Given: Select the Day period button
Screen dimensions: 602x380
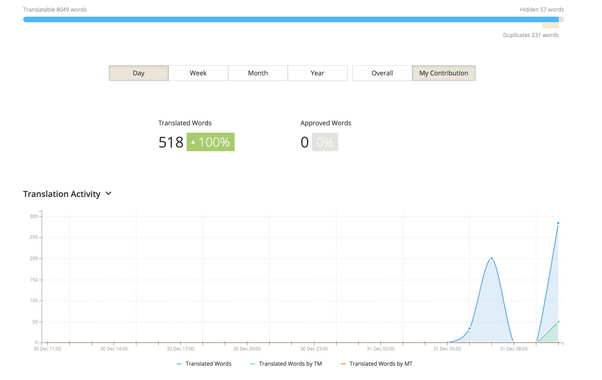Looking at the screenshot, I should 139,73.
